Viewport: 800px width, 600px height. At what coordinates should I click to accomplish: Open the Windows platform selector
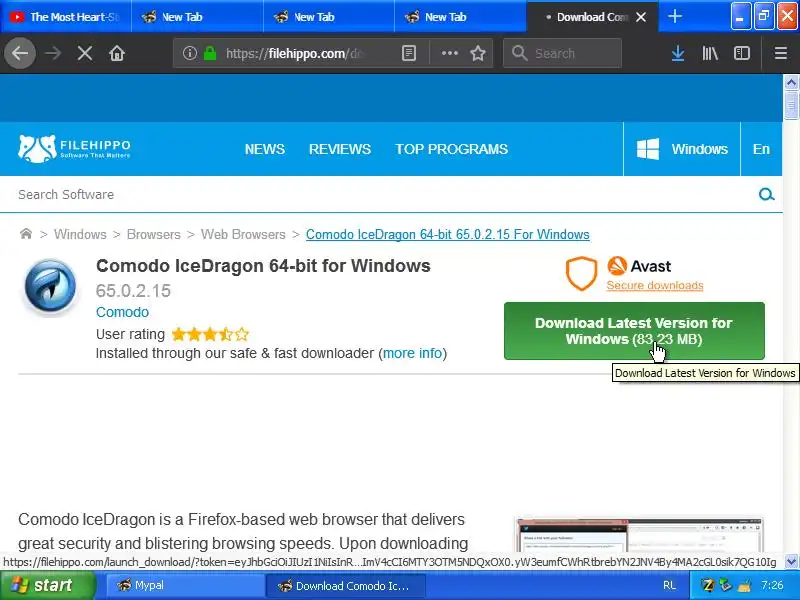tap(682, 149)
